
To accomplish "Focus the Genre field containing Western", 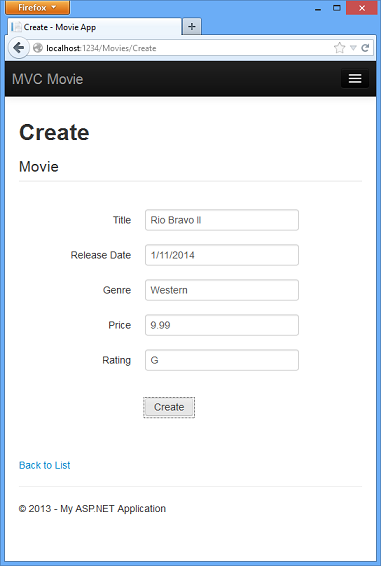I will click(222, 290).
